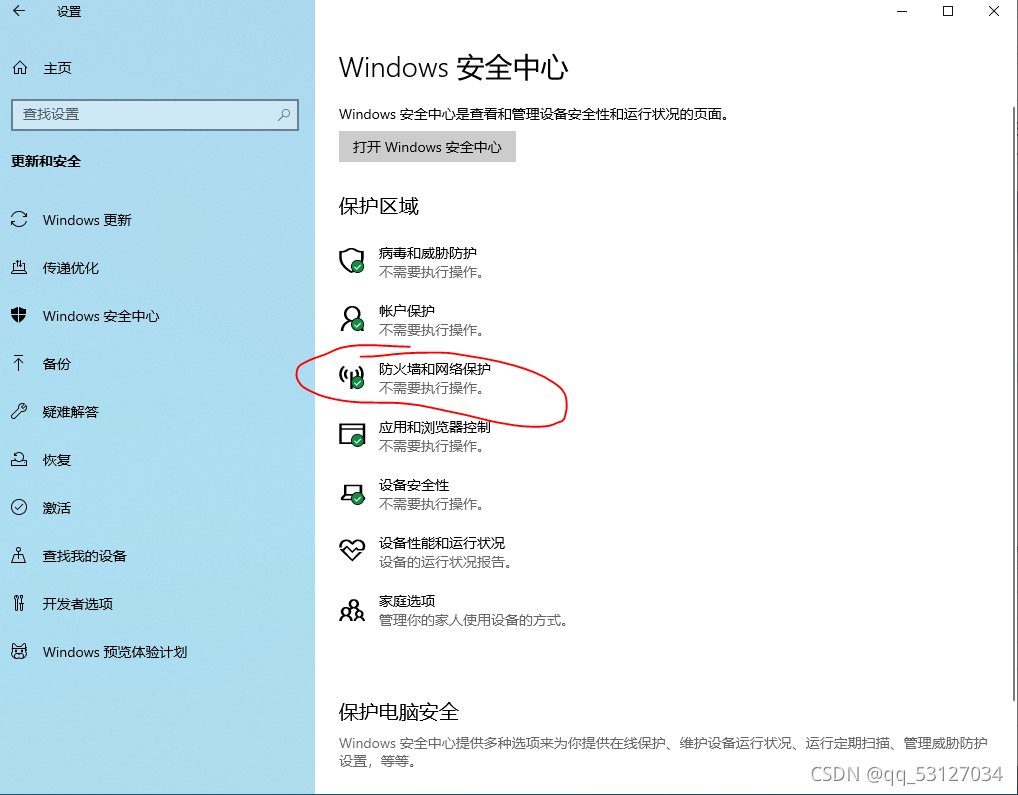Click the Windows 预览体验计划 cat icon
Image resolution: width=1018 pixels, height=795 pixels.
[x=19, y=652]
